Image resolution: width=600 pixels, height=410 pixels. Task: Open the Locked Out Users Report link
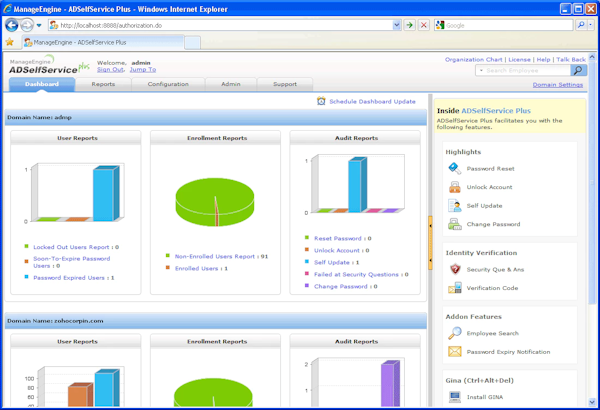[x=71, y=247]
